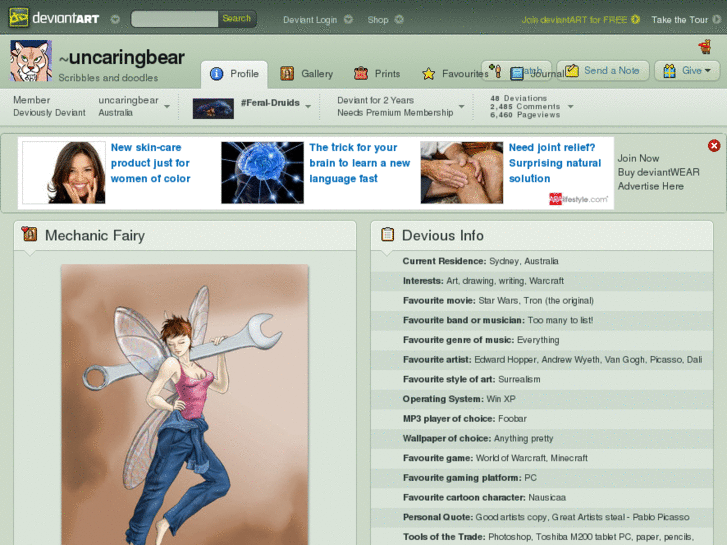Open the learn a new language ad link
The image size is (727, 545).
tap(359, 163)
